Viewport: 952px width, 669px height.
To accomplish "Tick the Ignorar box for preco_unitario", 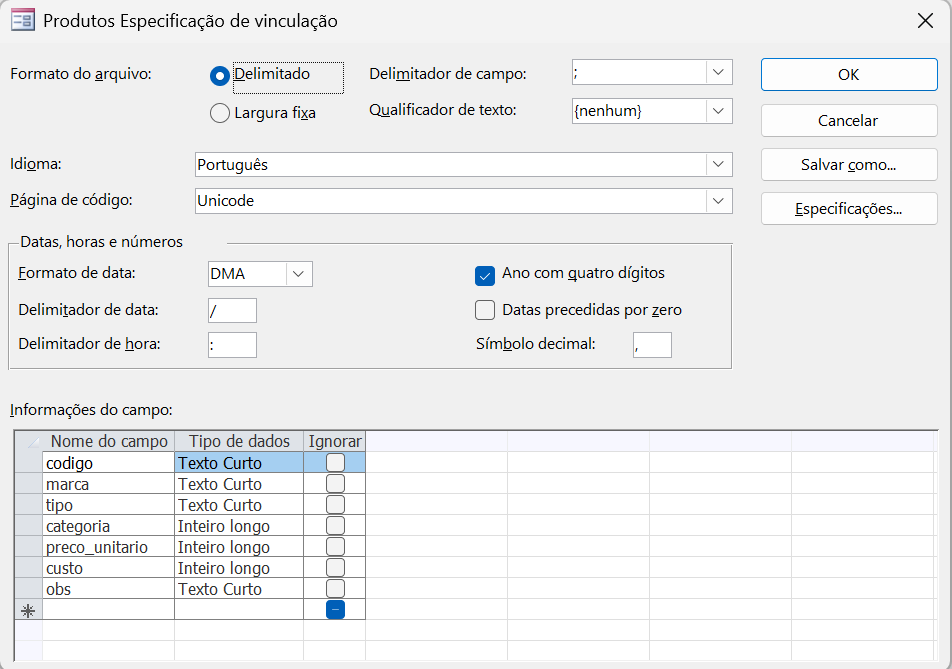I will (335, 547).
